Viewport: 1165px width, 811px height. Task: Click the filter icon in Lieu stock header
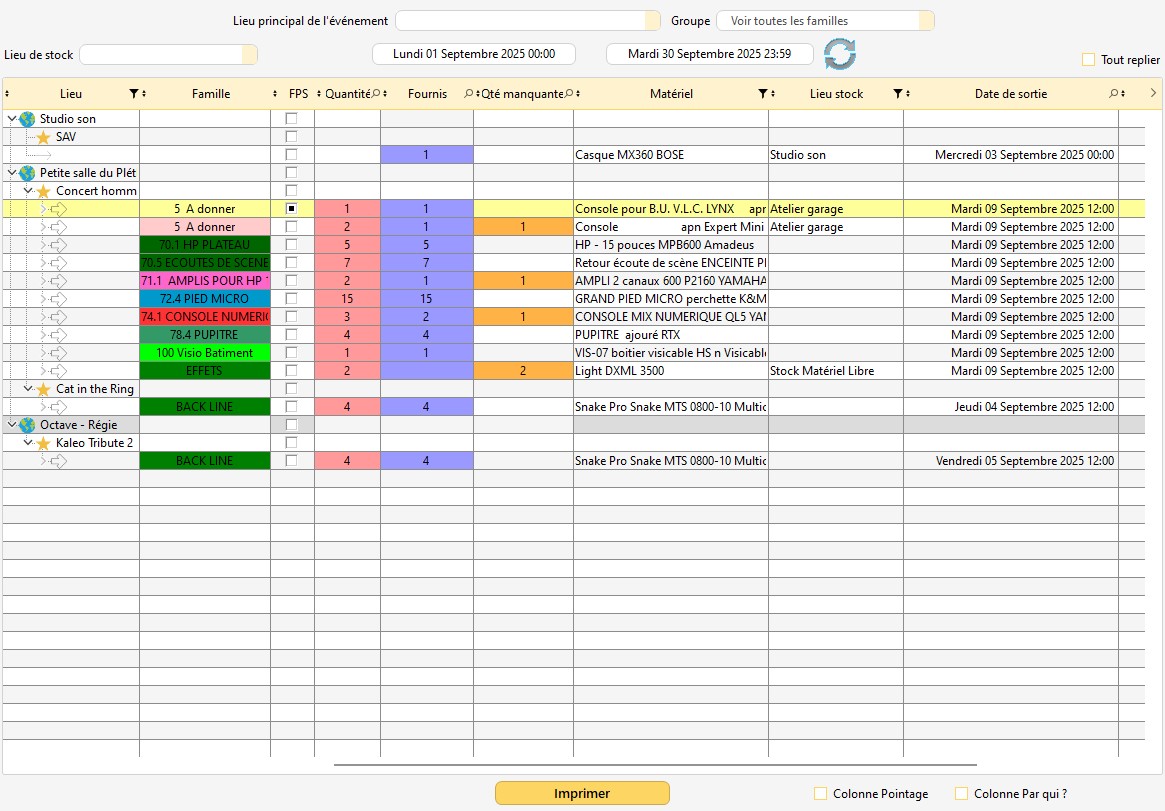tap(898, 94)
